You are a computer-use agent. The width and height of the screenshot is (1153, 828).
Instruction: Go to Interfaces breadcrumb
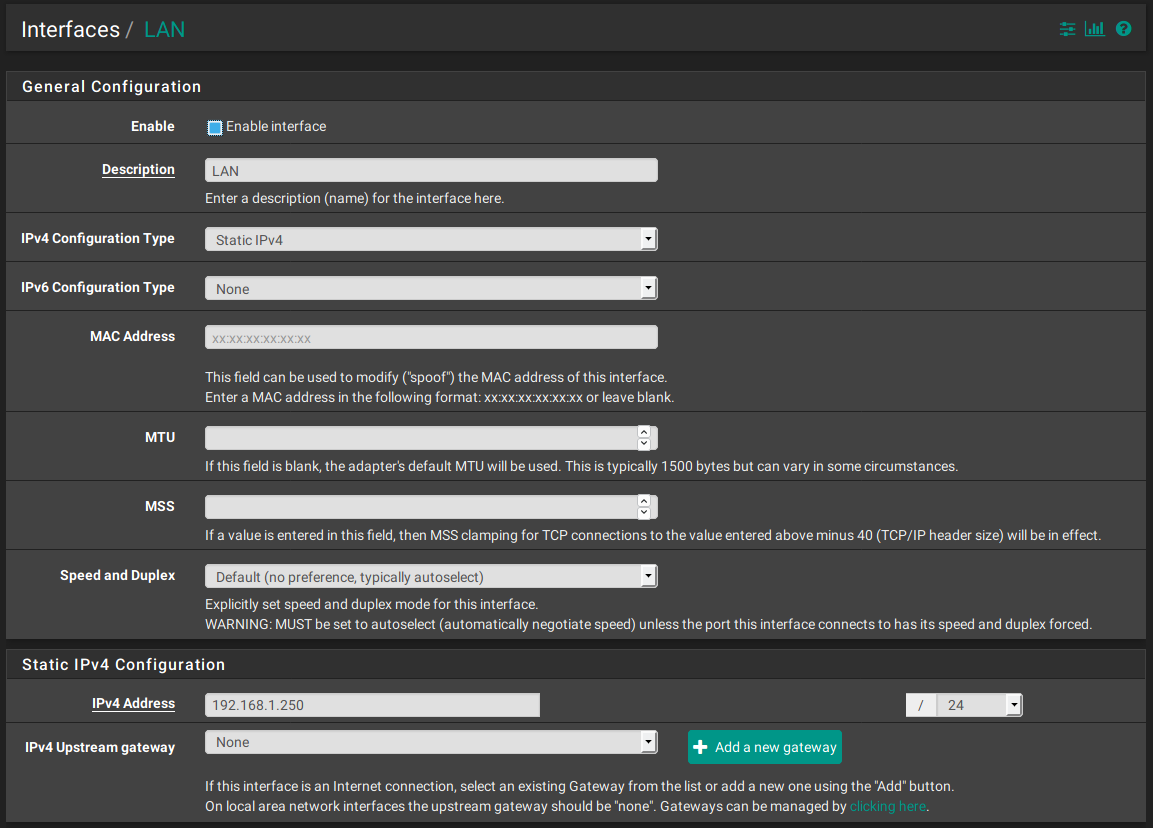coord(70,29)
